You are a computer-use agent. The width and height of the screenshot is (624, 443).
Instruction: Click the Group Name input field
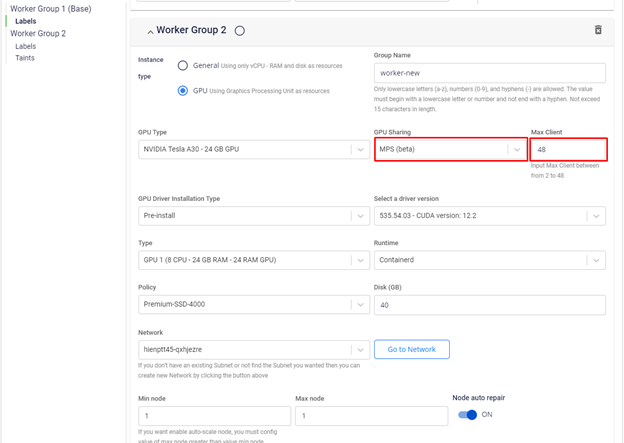(x=489, y=73)
